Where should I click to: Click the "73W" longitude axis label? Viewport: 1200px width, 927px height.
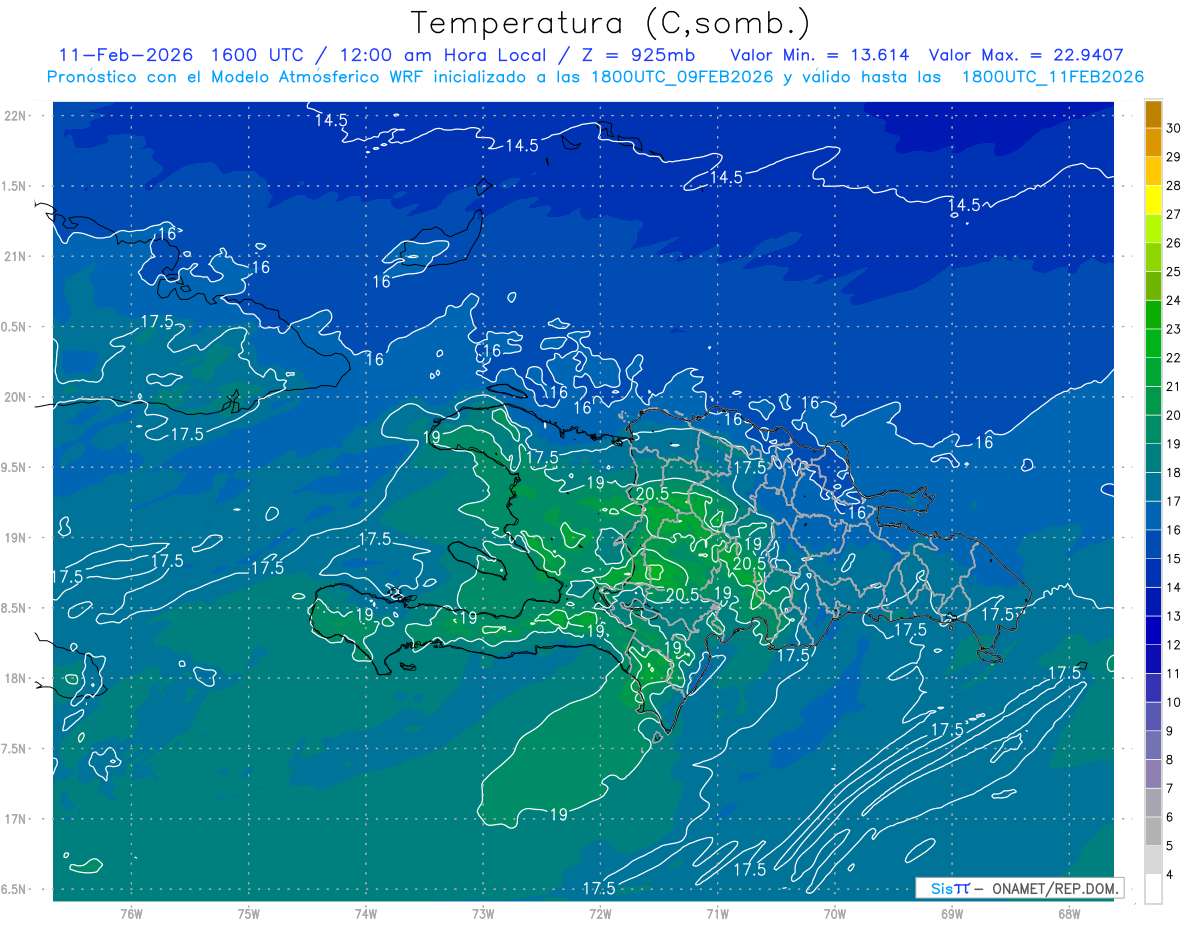[x=483, y=914]
